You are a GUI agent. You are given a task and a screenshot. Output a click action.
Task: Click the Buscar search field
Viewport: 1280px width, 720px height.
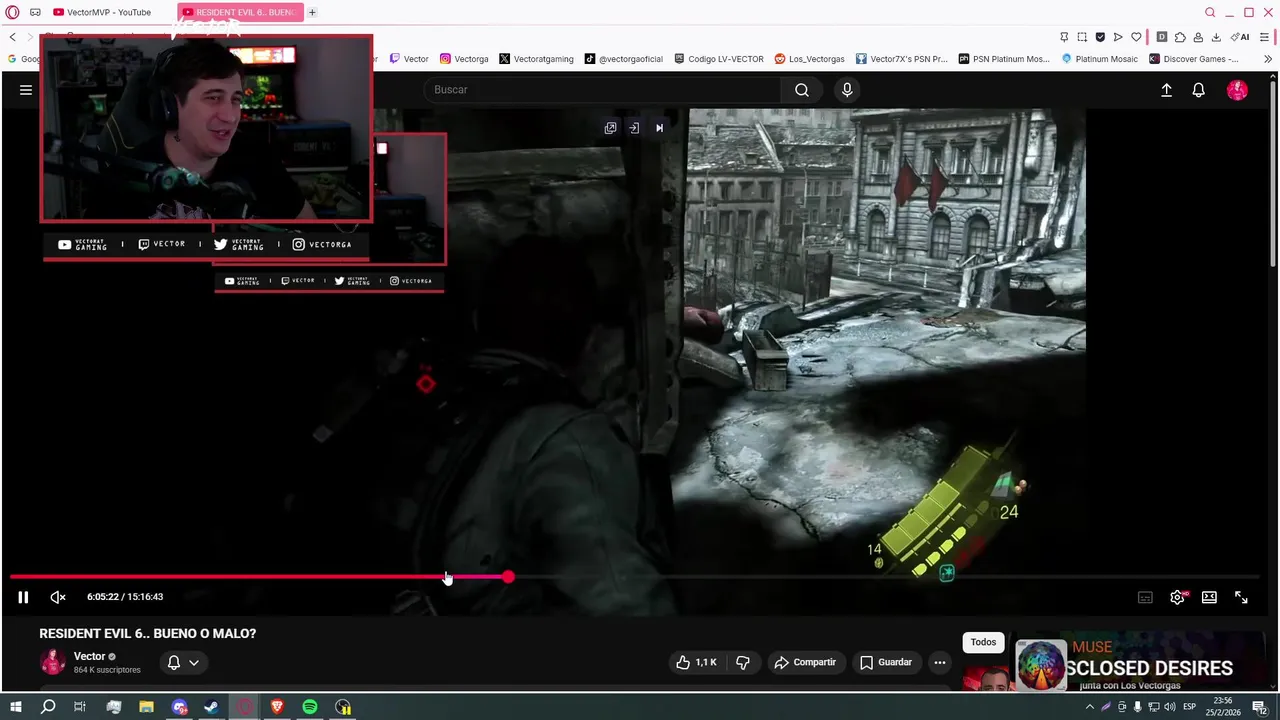(603, 90)
